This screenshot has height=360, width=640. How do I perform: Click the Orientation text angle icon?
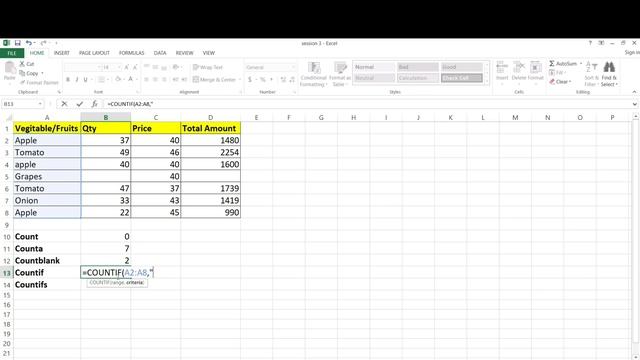(176, 67)
